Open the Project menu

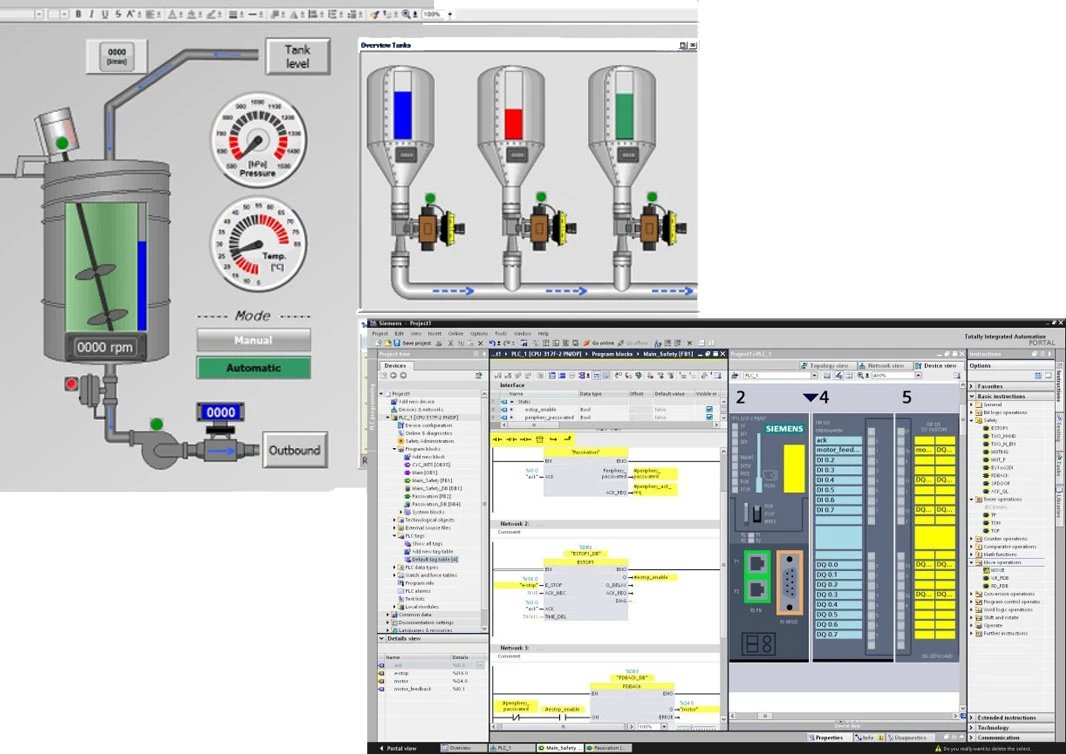coord(379,334)
